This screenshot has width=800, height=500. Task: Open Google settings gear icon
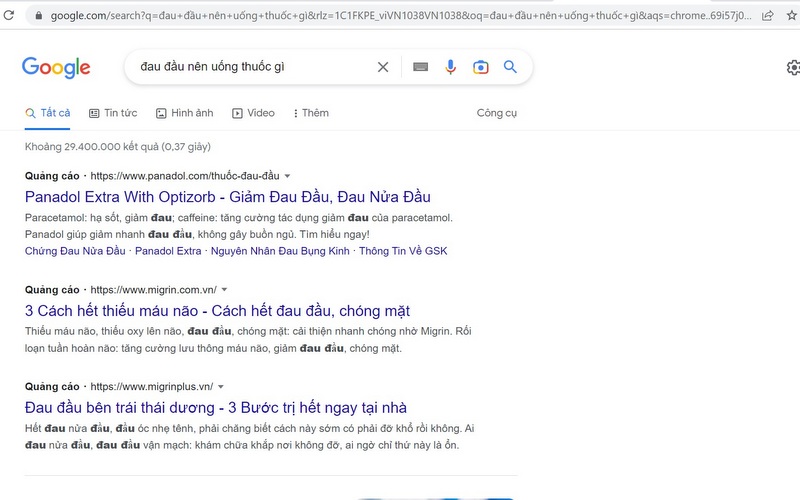click(x=793, y=67)
